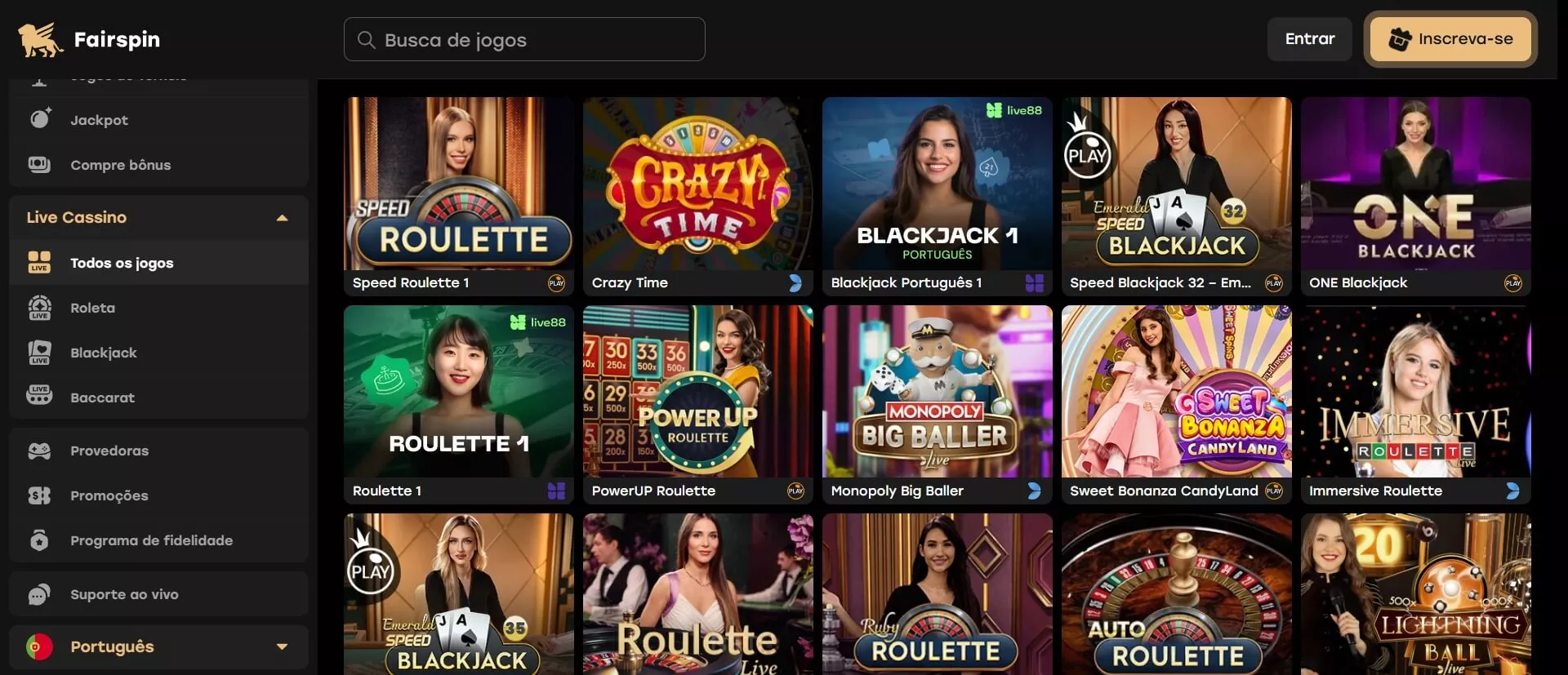
Task: Open the Provedoras gamepad icon
Action: [x=39, y=451]
